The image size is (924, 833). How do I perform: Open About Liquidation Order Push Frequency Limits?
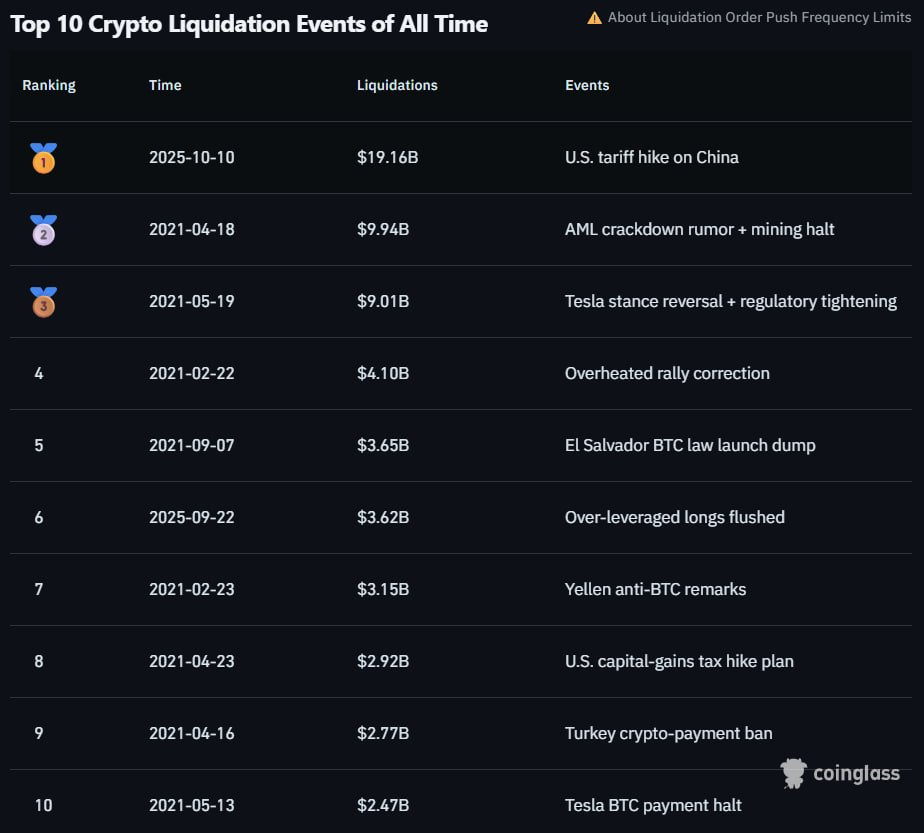759,18
